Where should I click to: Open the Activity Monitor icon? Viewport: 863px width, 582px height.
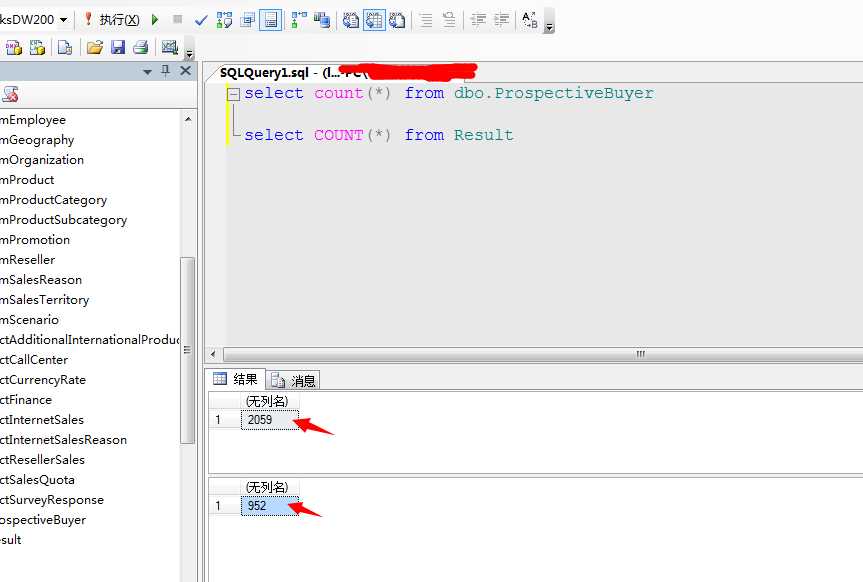pos(170,48)
